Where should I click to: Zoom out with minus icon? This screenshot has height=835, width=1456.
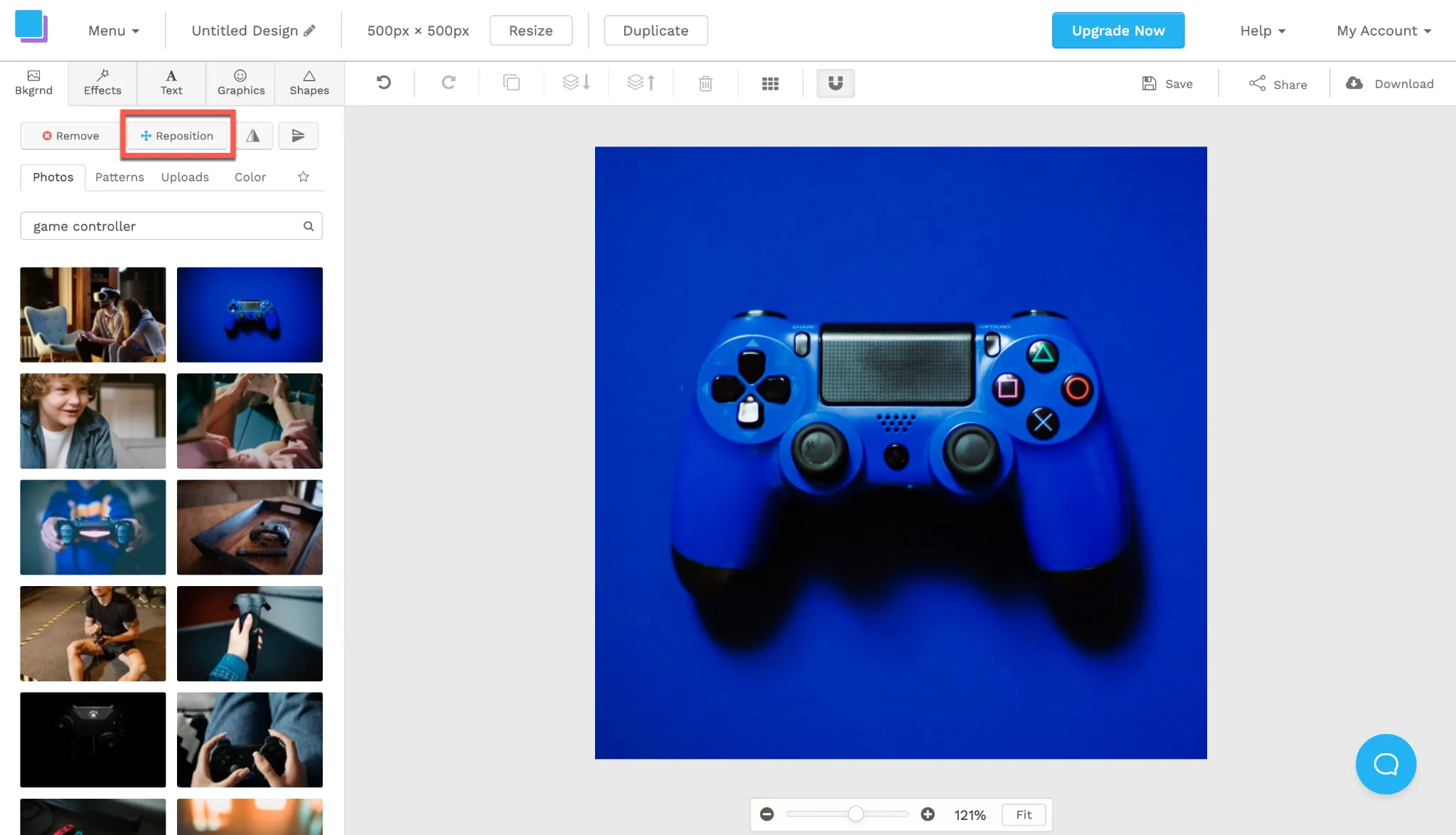(766, 814)
